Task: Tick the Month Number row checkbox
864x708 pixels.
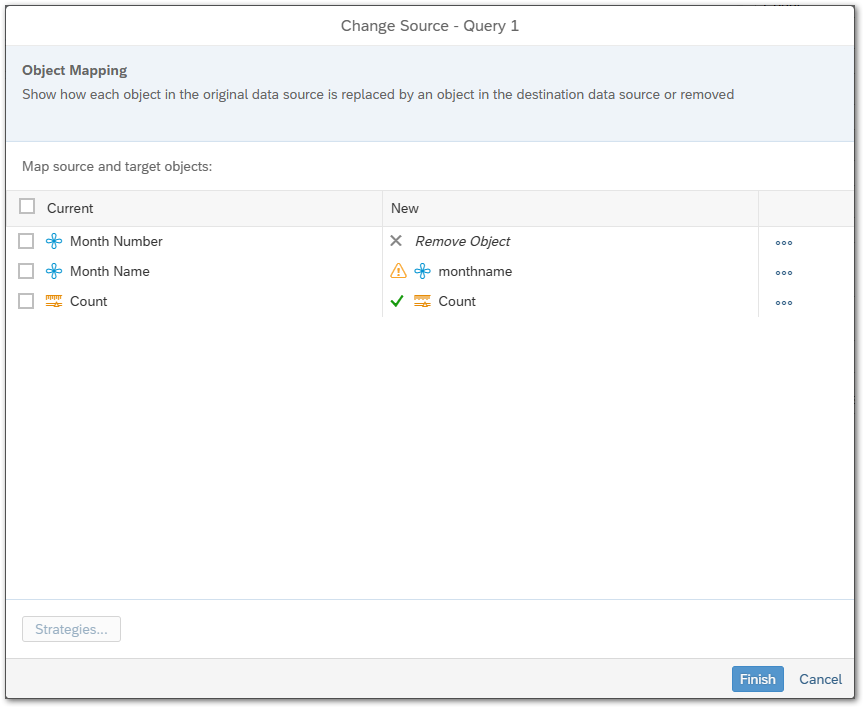Action: pyautogui.click(x=27, y=241)
